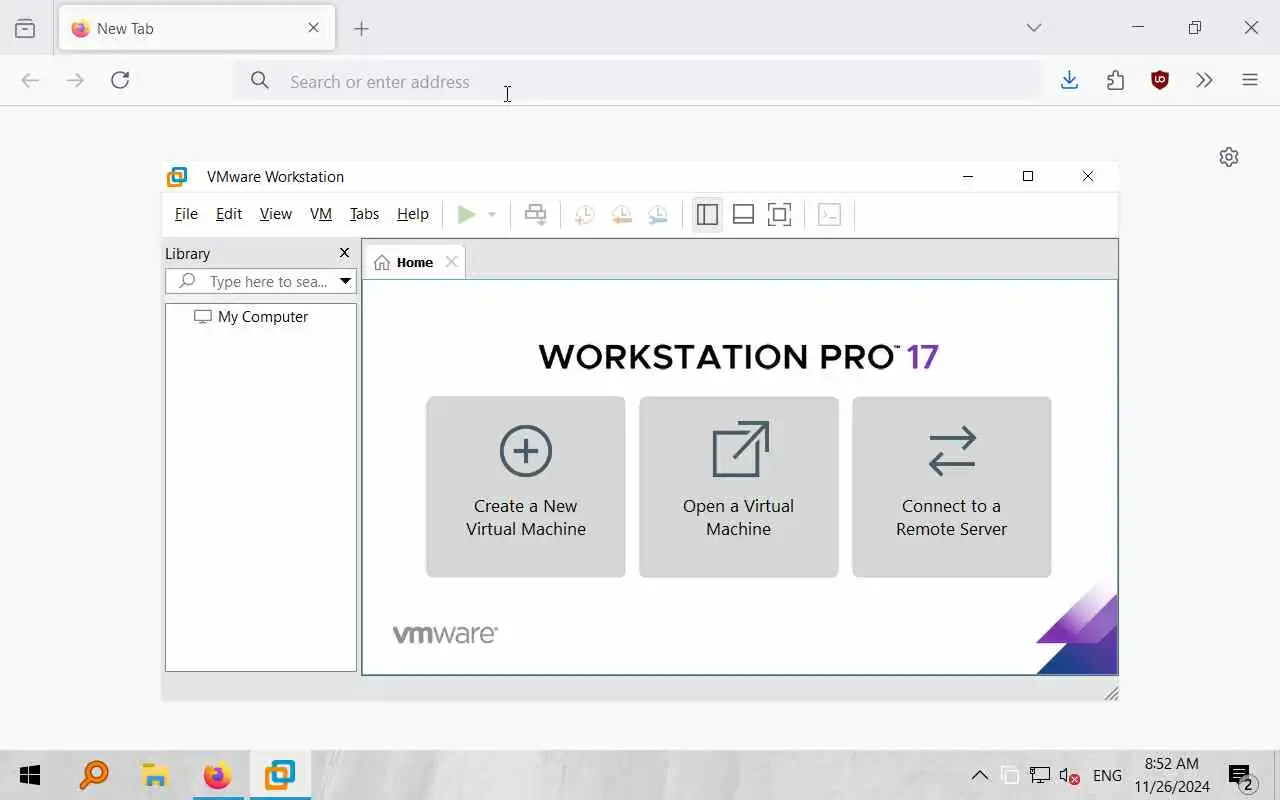Click the Revert to Snapshot icon
Viewport: 1280px width, 800px height.
pyautogui.click(x=622, y=214)
